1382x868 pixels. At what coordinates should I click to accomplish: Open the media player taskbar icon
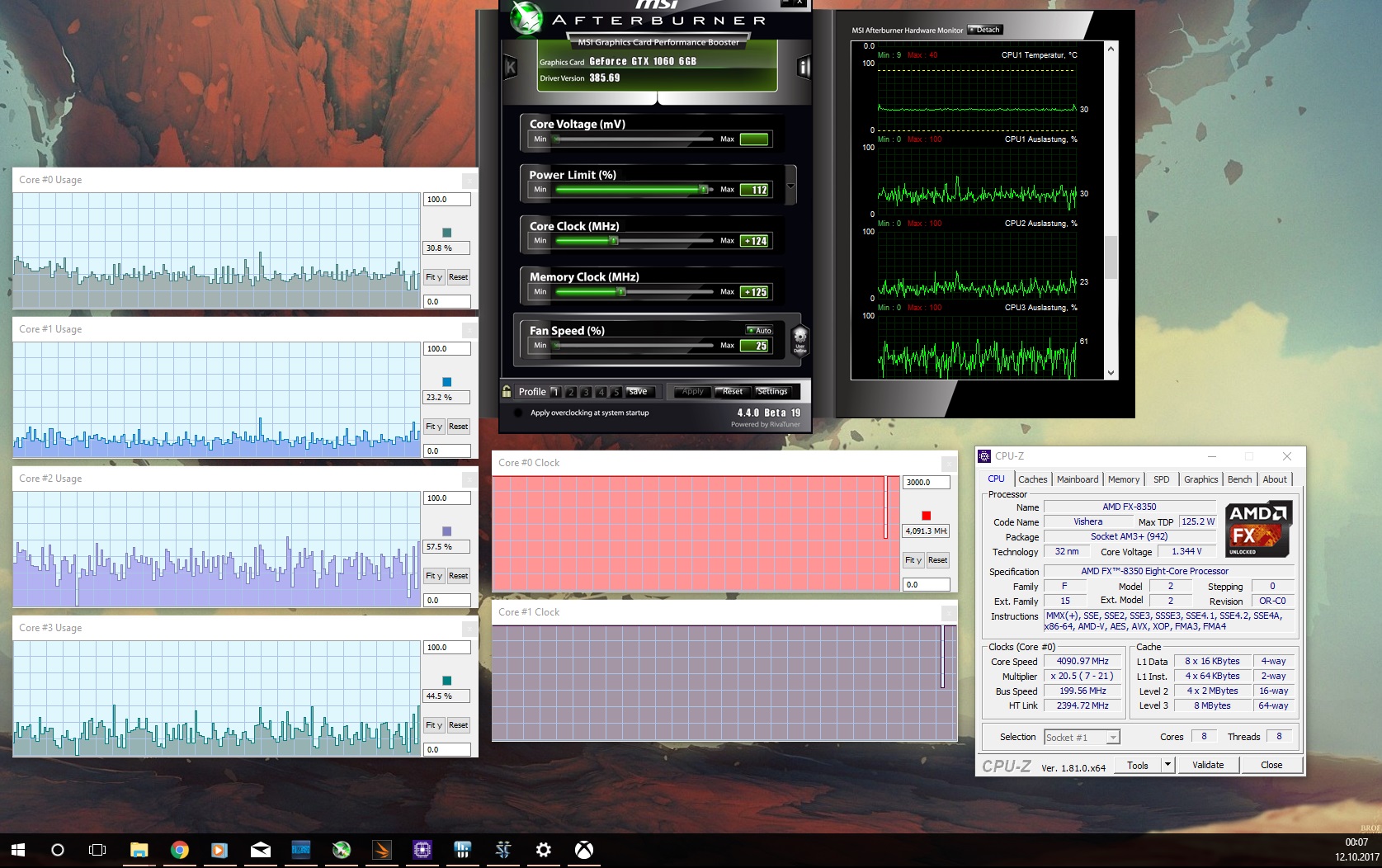click(219, 850)
